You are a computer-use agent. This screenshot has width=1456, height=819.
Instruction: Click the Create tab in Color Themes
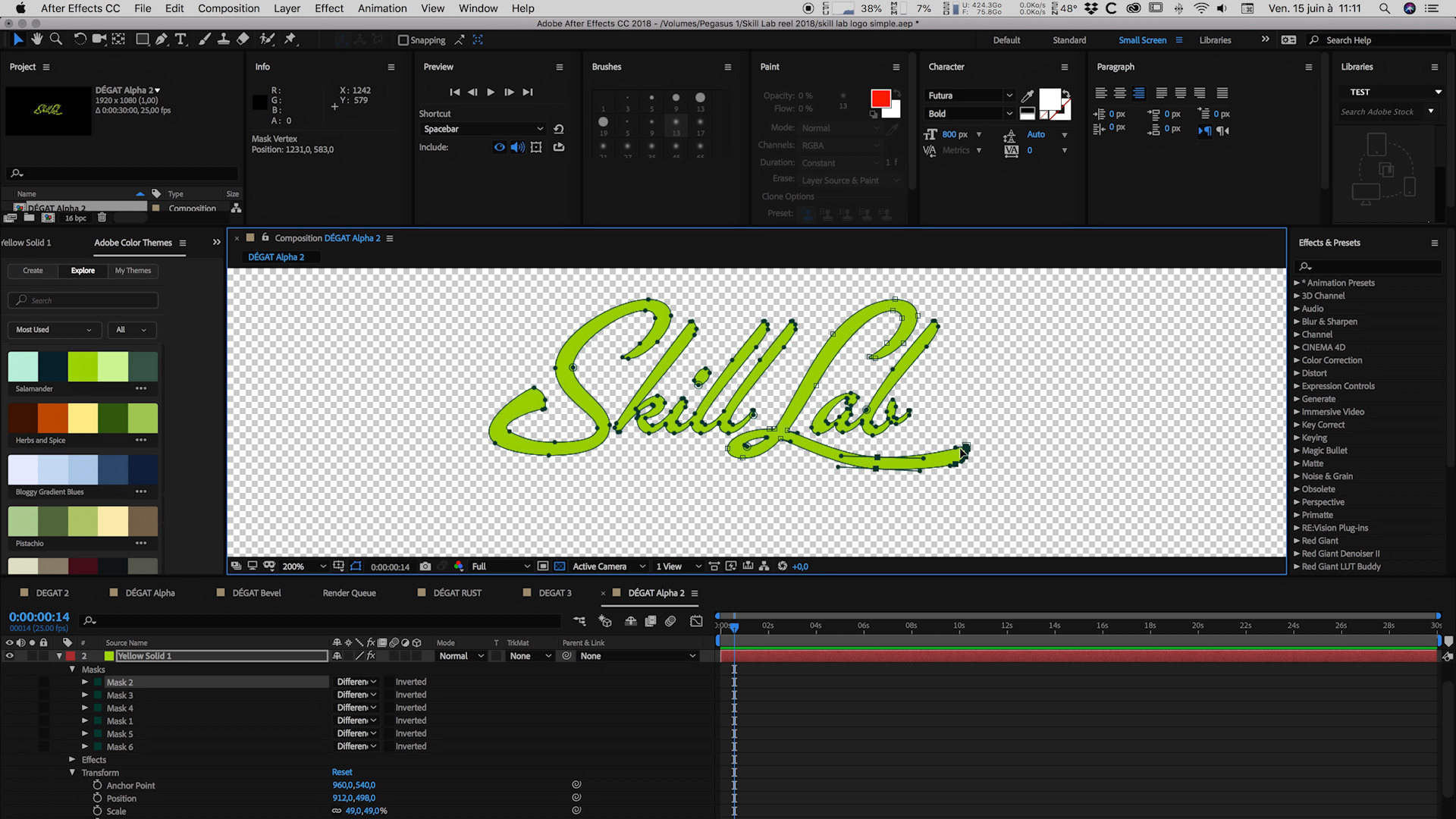[x=33, y=271]
